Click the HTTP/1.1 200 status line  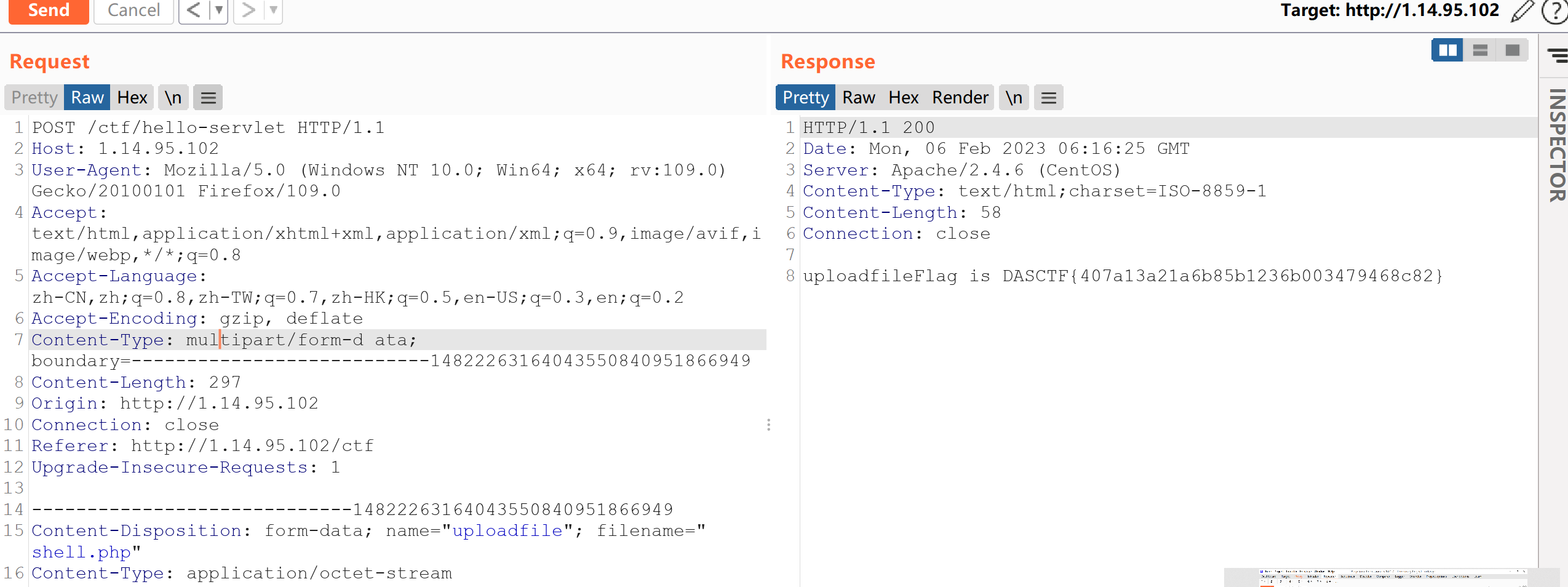[x=869, y=127]
